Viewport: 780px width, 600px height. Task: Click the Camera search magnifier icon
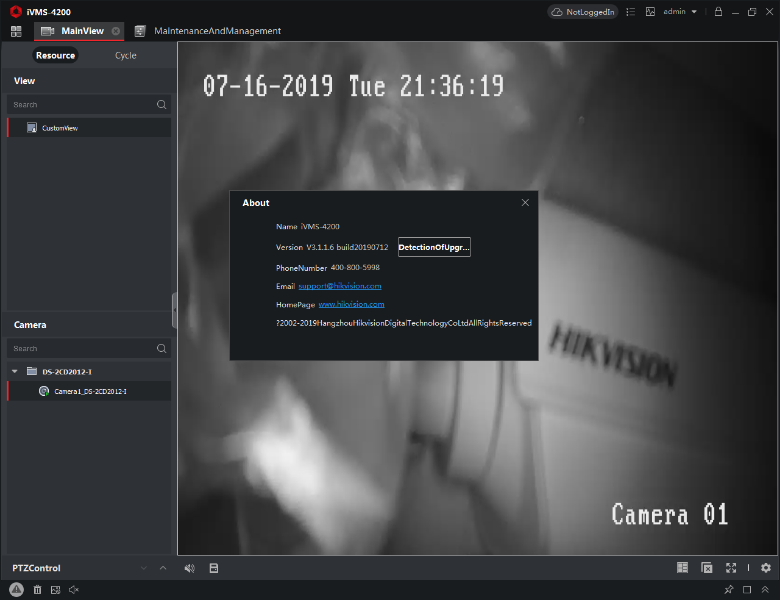tap(162, 348)
